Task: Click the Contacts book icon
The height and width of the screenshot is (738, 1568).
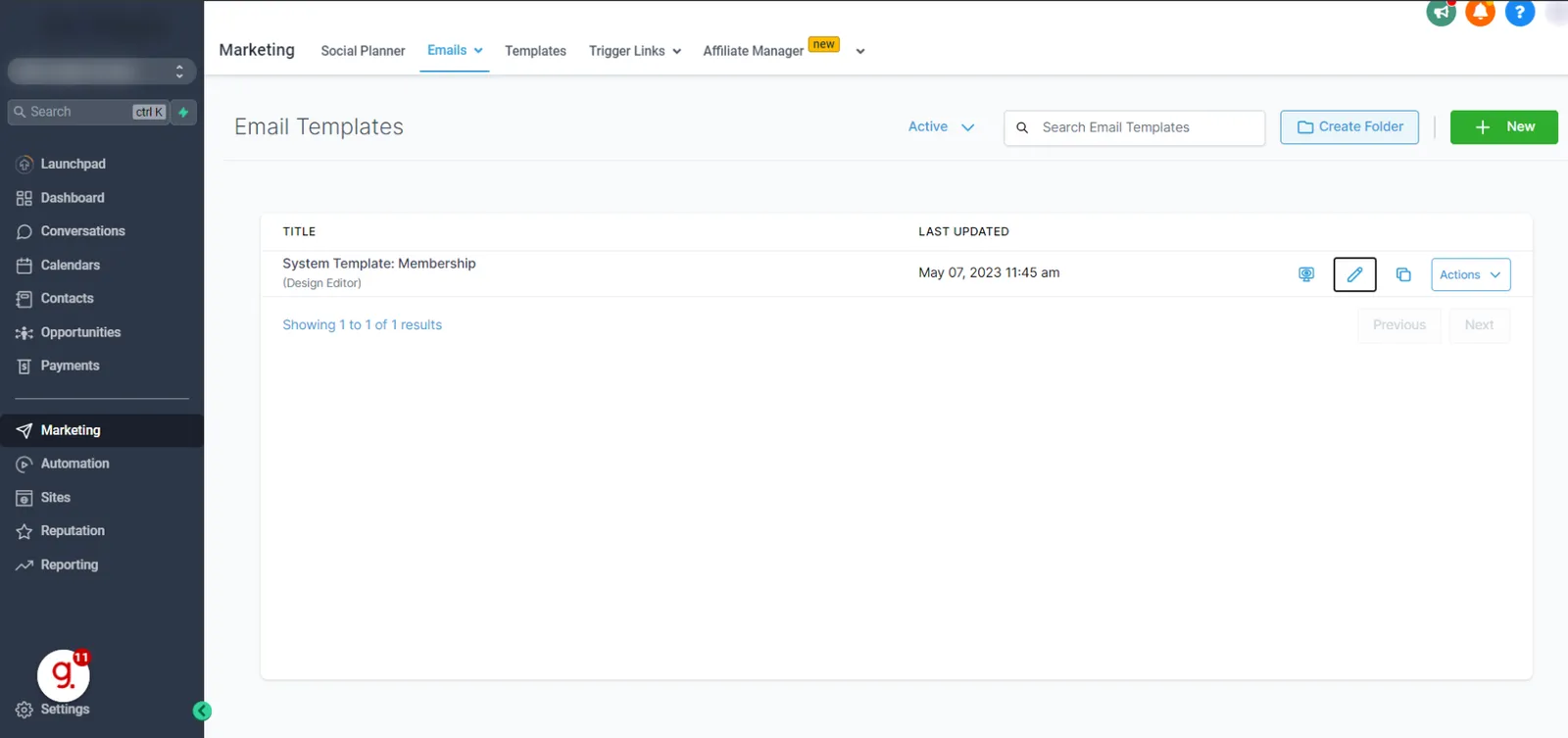Action: (24, 299)
